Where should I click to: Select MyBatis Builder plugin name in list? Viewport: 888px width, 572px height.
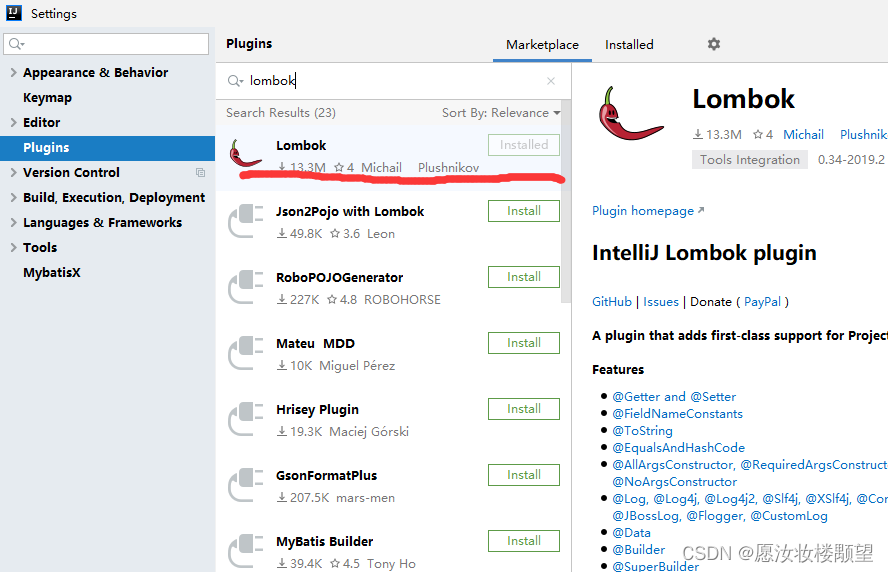coord(325,541)
